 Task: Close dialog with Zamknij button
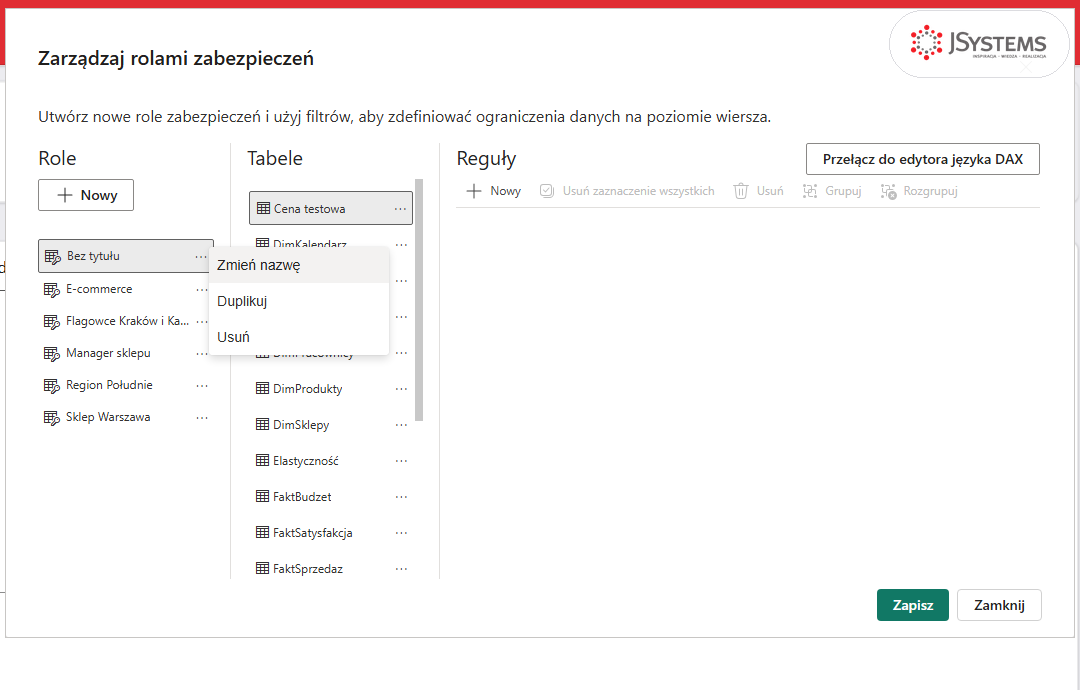coord(999,605)
